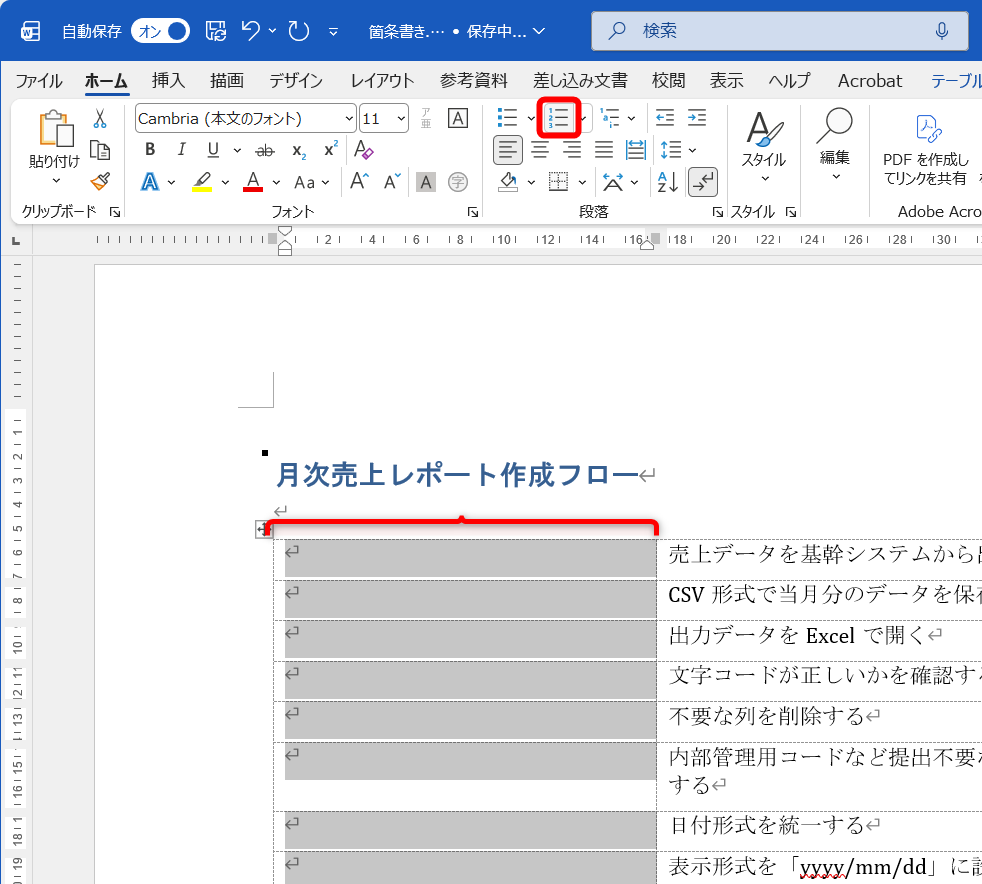Increase indent of the paragraph
Viewport: 982px width, 884px height.
click(697, 117)
